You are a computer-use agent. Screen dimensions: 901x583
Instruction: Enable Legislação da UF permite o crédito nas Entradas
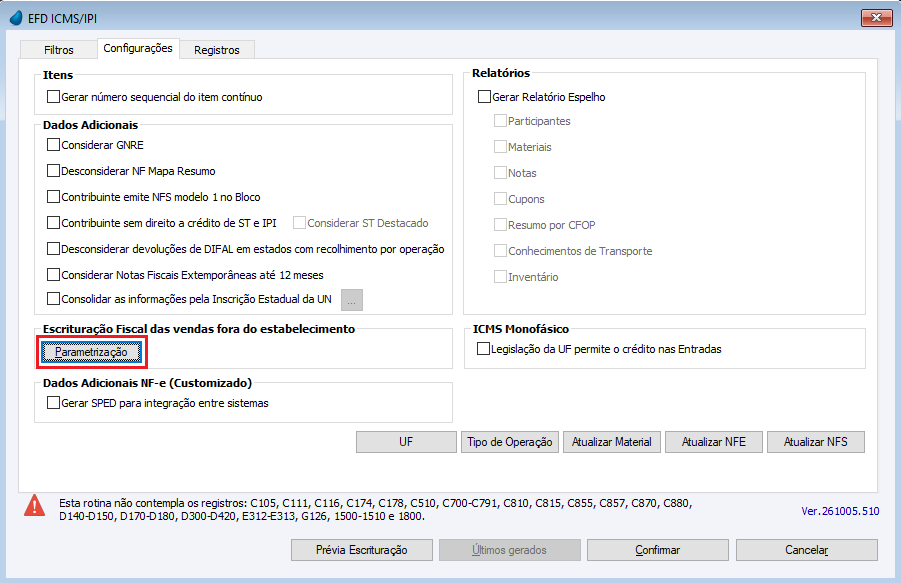(x=484, y=349)
